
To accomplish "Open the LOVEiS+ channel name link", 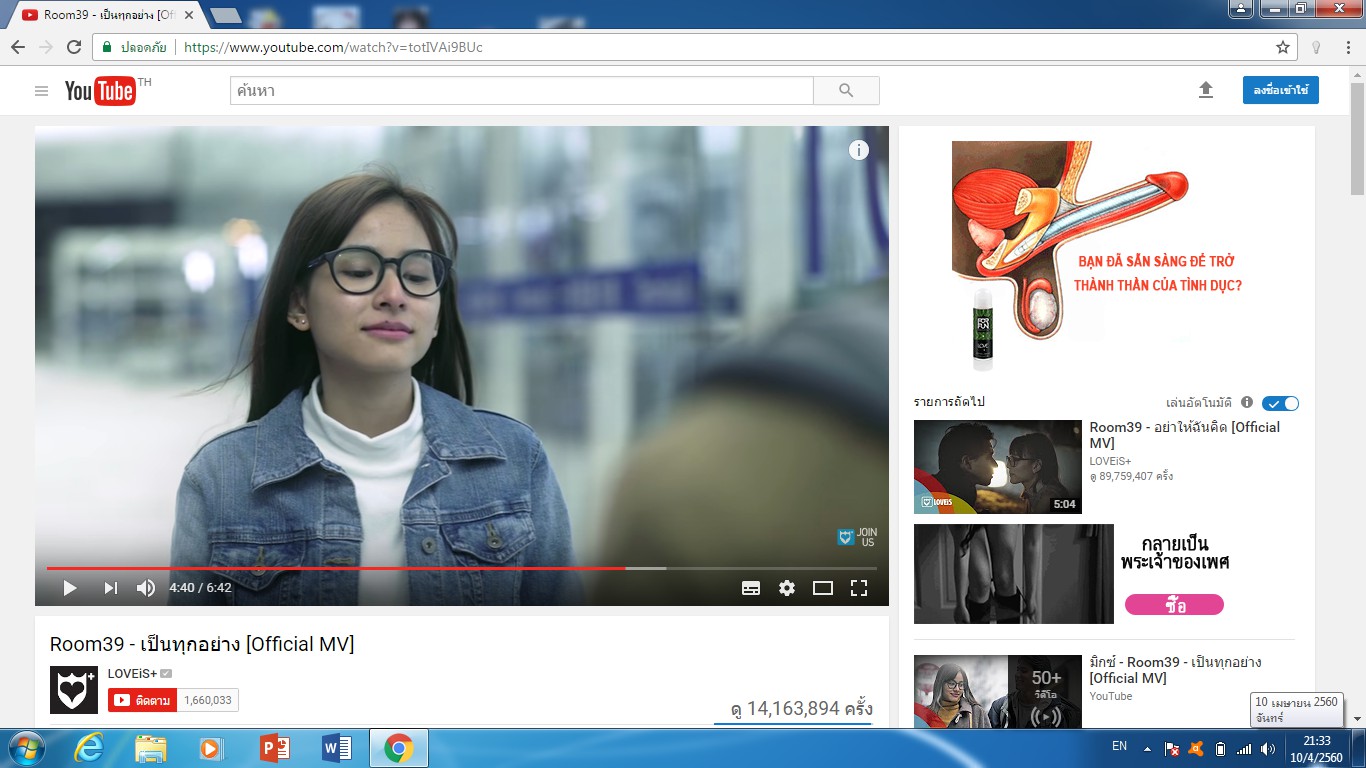I will 132,674.
